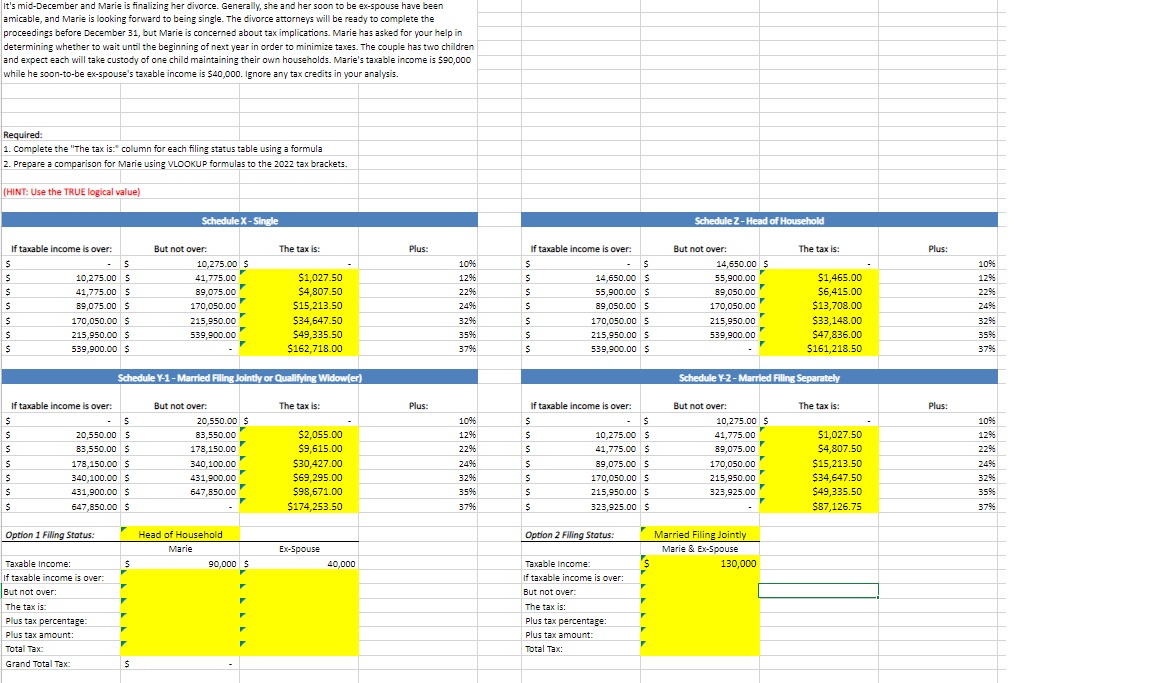Select Option 2 yellow 'The tax is' input cell
Screen dimensions: 1152x683
699,607
